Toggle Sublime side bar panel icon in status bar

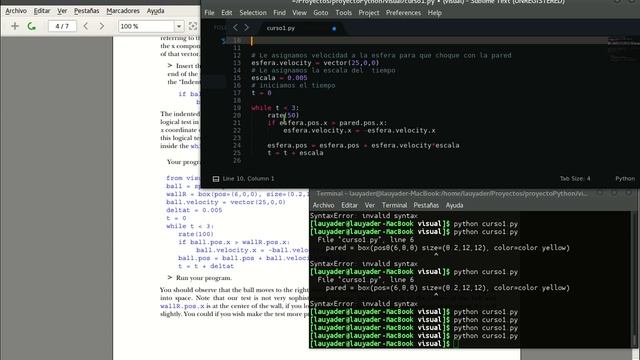pyautogui.click(x=216, y=179)
